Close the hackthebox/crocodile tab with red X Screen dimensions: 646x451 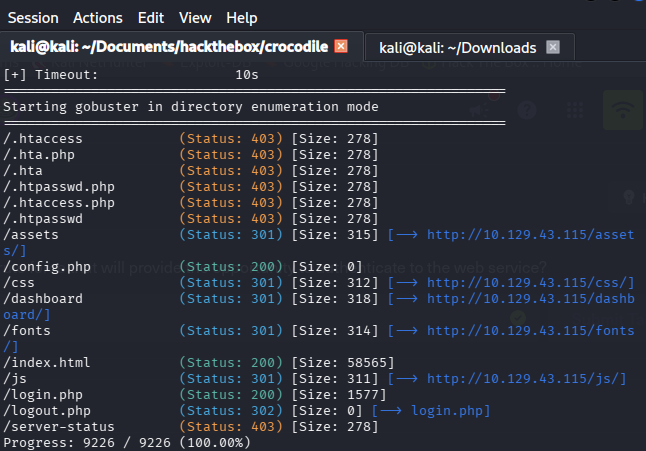pyautogui.click(x=341, y=46)
